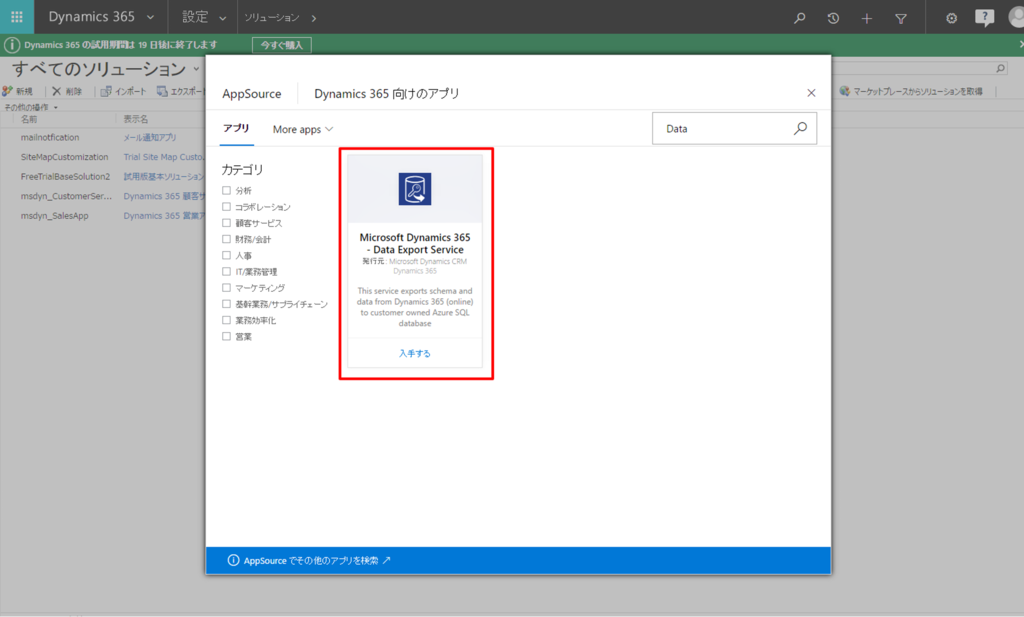Open the settings gear icon

[x=952, y=18]
